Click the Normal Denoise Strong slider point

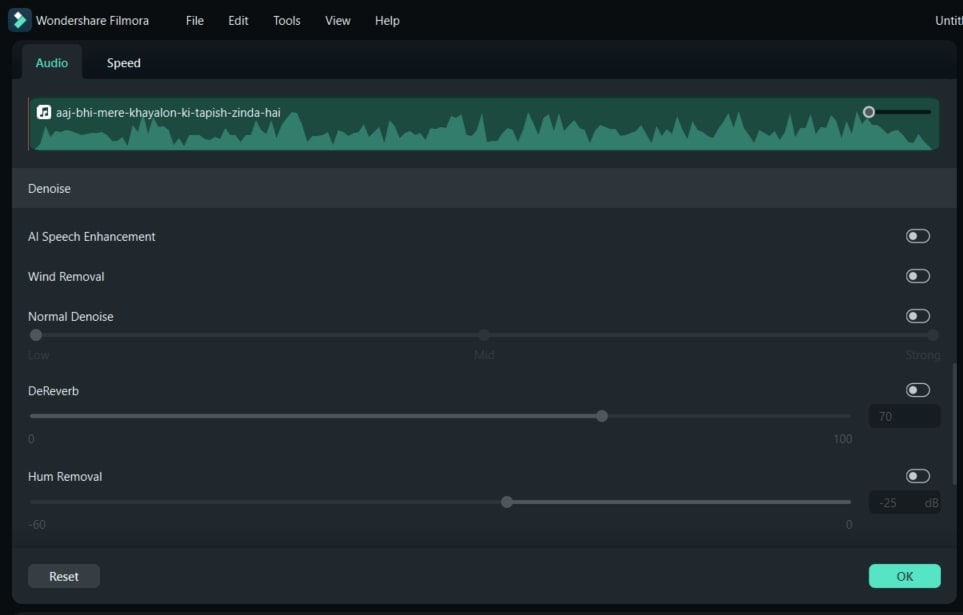coord(933,335)
